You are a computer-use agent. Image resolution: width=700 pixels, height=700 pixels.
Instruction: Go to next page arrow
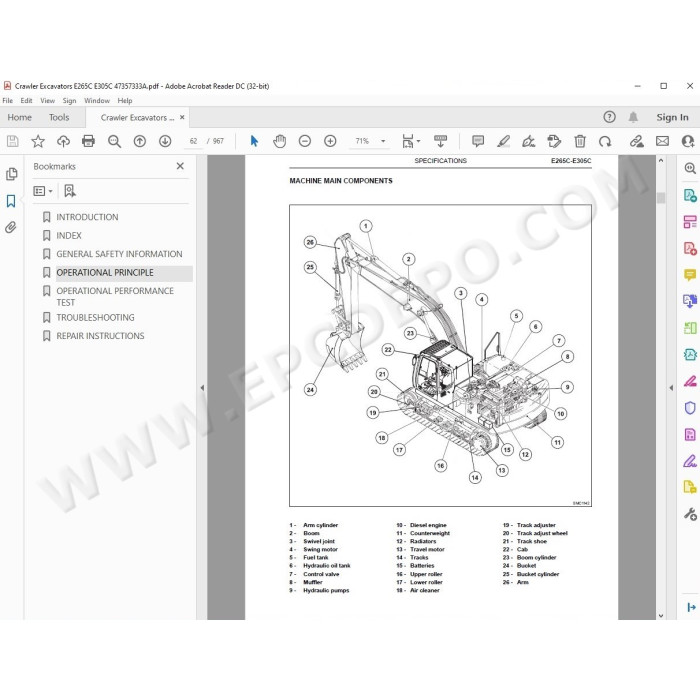pyautogui.click(x=165, y=142)
